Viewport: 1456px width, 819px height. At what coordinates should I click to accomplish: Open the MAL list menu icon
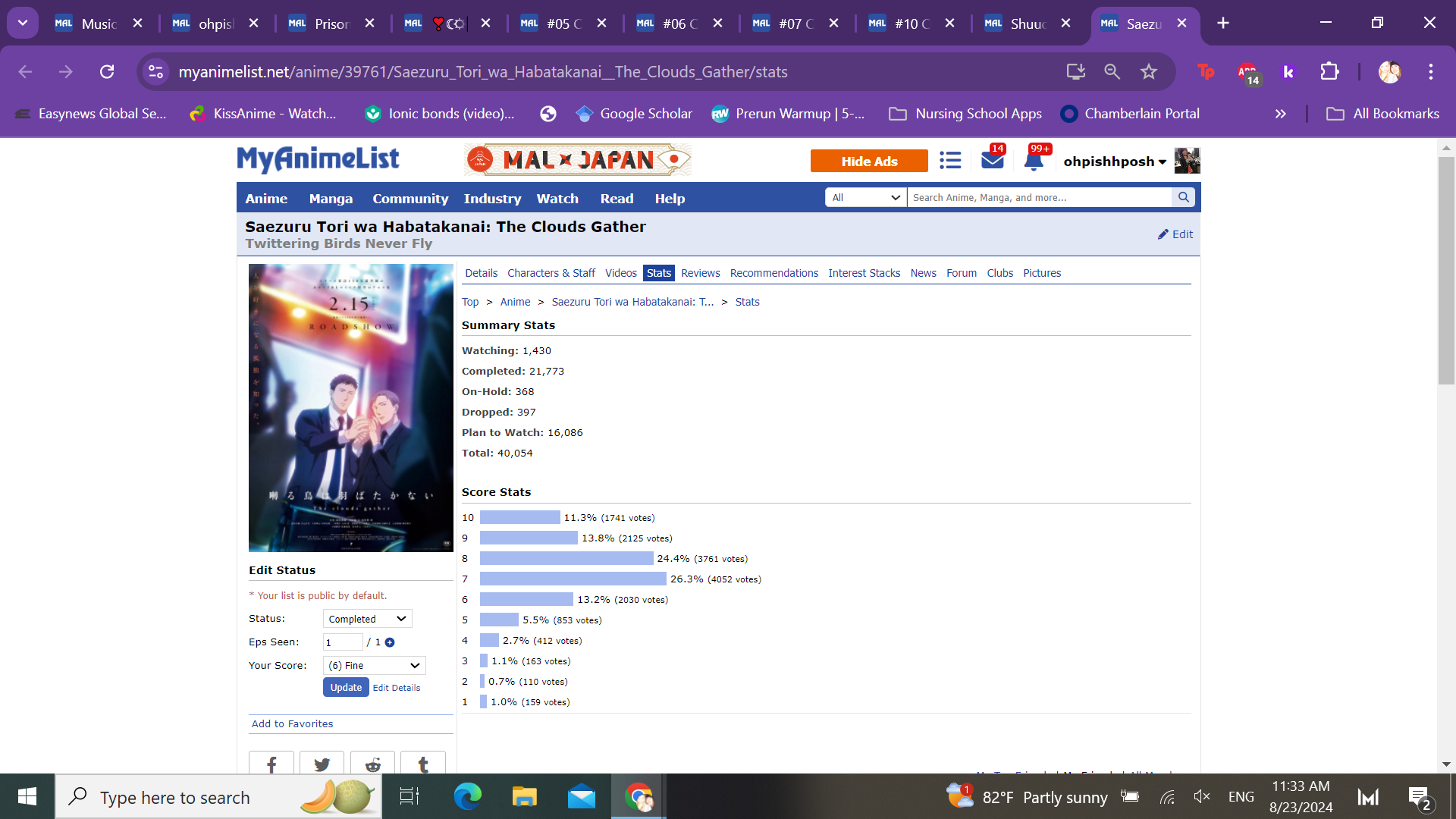coord(950,161)
